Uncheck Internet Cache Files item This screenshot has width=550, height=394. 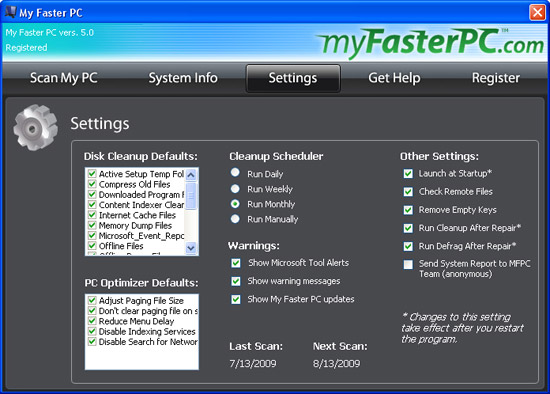[x=92, y=215]
